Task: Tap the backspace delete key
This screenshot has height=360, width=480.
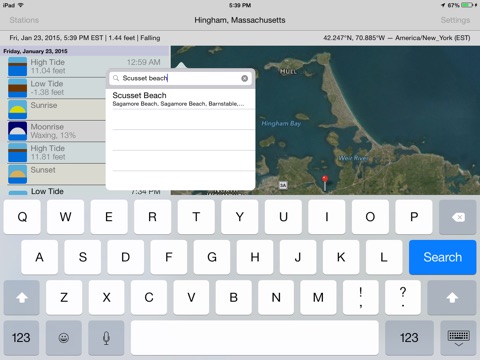Action: tap(458, 217)
